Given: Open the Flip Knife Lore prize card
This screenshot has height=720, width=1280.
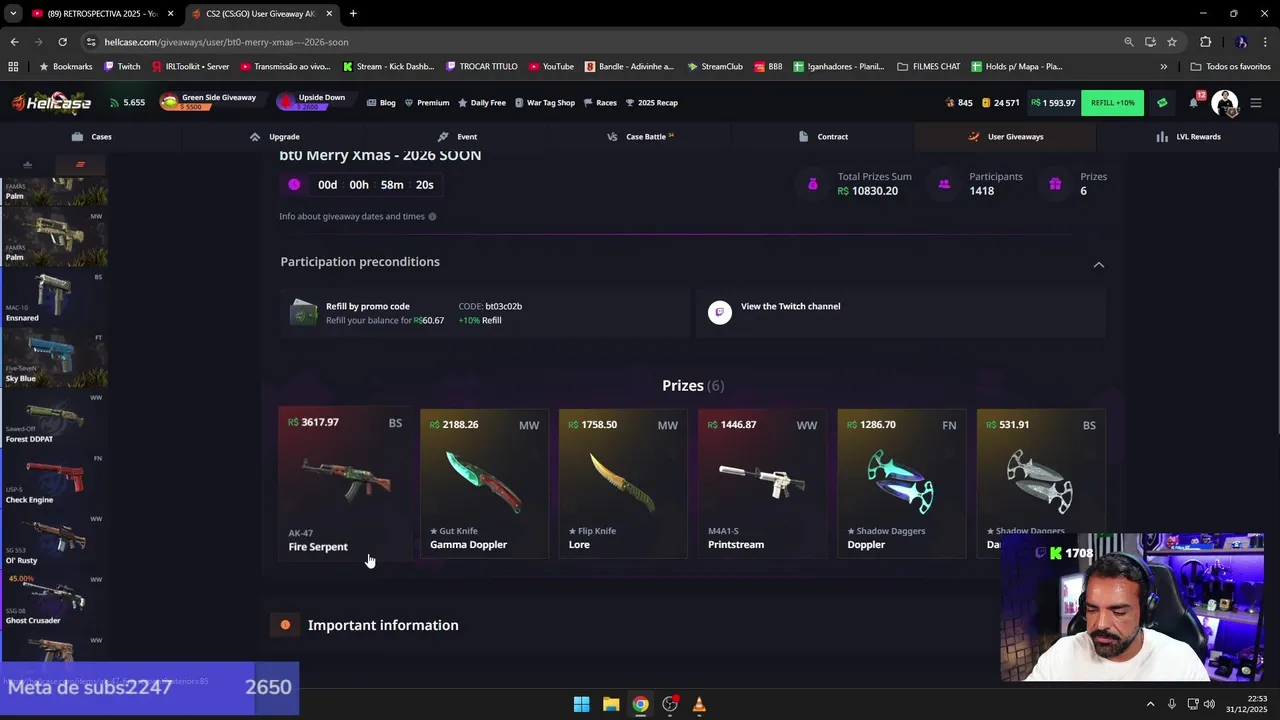Looking at the screenshot, I should [623, 484].
